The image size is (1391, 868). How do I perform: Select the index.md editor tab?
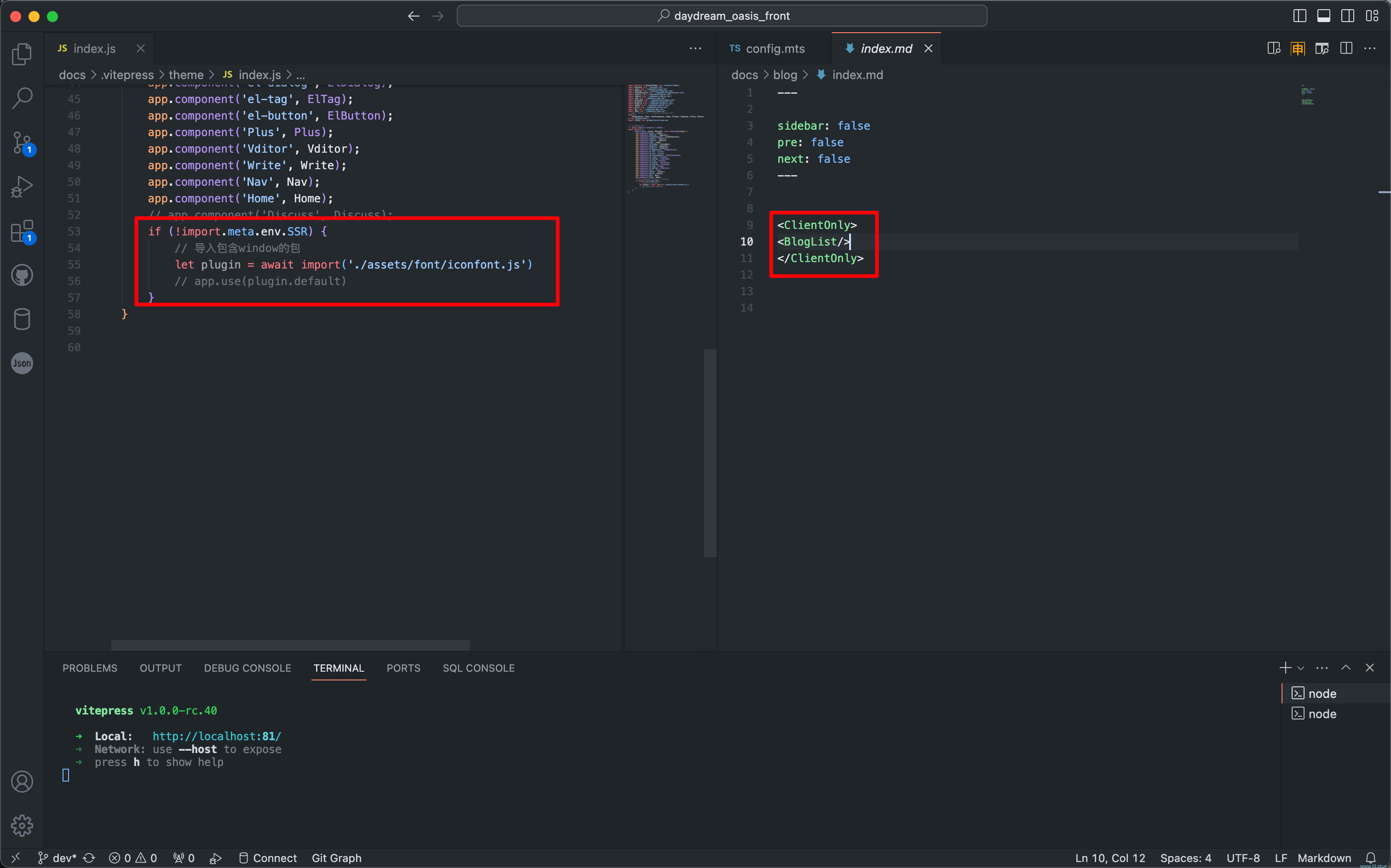[x=886, y=49]
